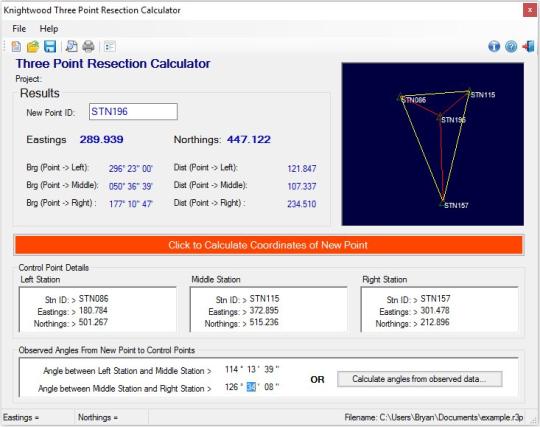Edit Right Station Northings 212.896
The height and width of the screenshot is (427, 540).
click(435, 322)
